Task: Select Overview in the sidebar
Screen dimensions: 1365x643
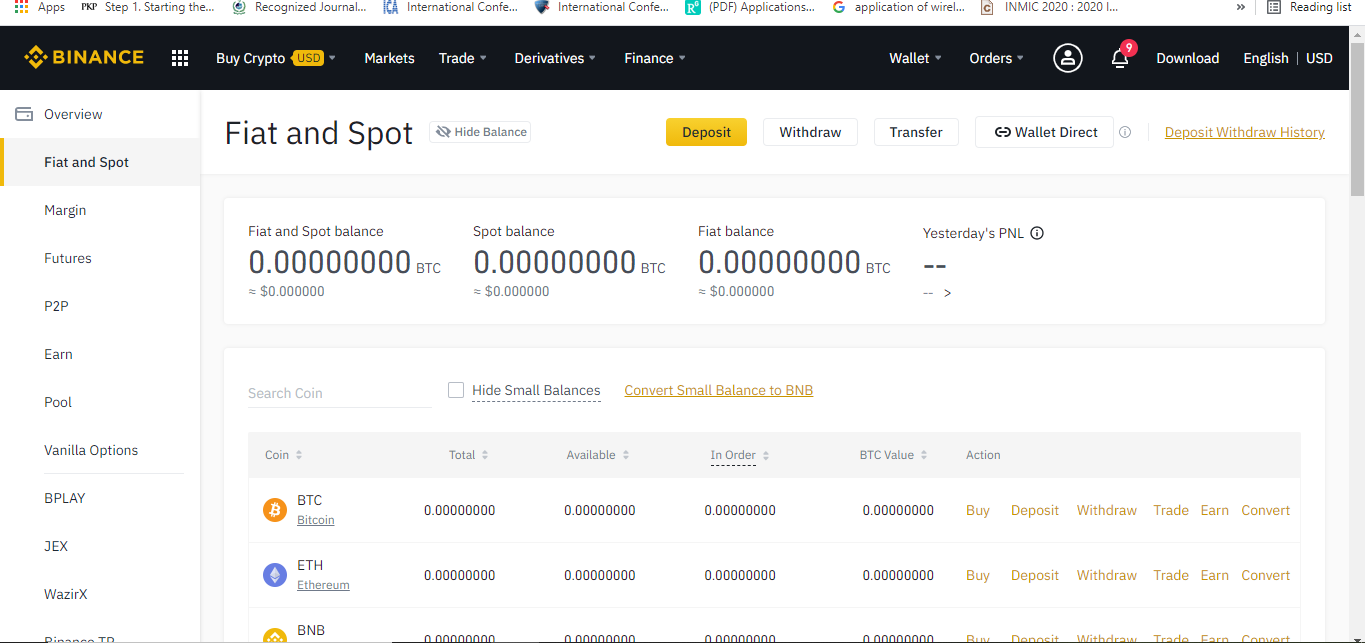Action: (100, 114)
